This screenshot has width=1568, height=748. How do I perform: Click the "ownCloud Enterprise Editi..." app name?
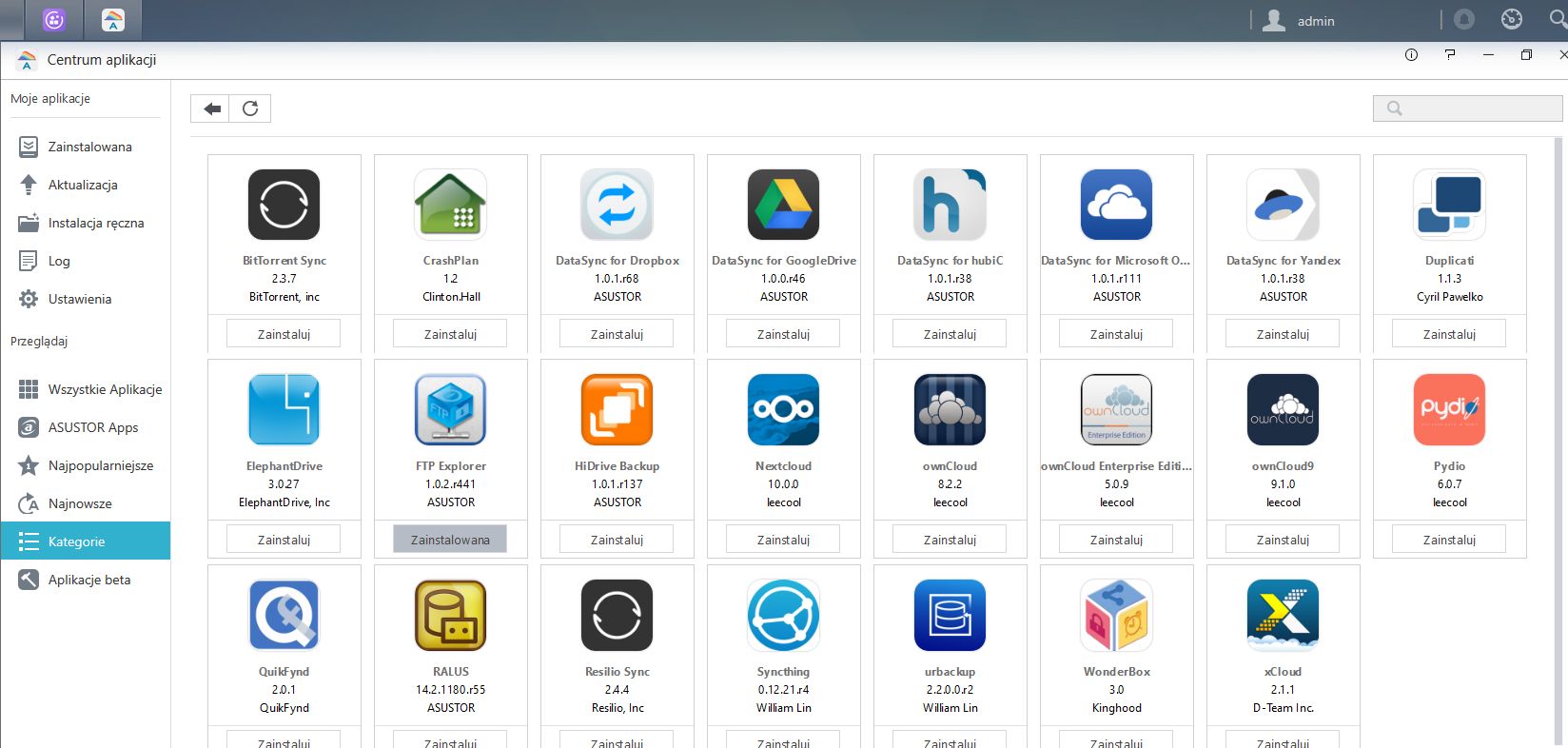(1116, 466)
